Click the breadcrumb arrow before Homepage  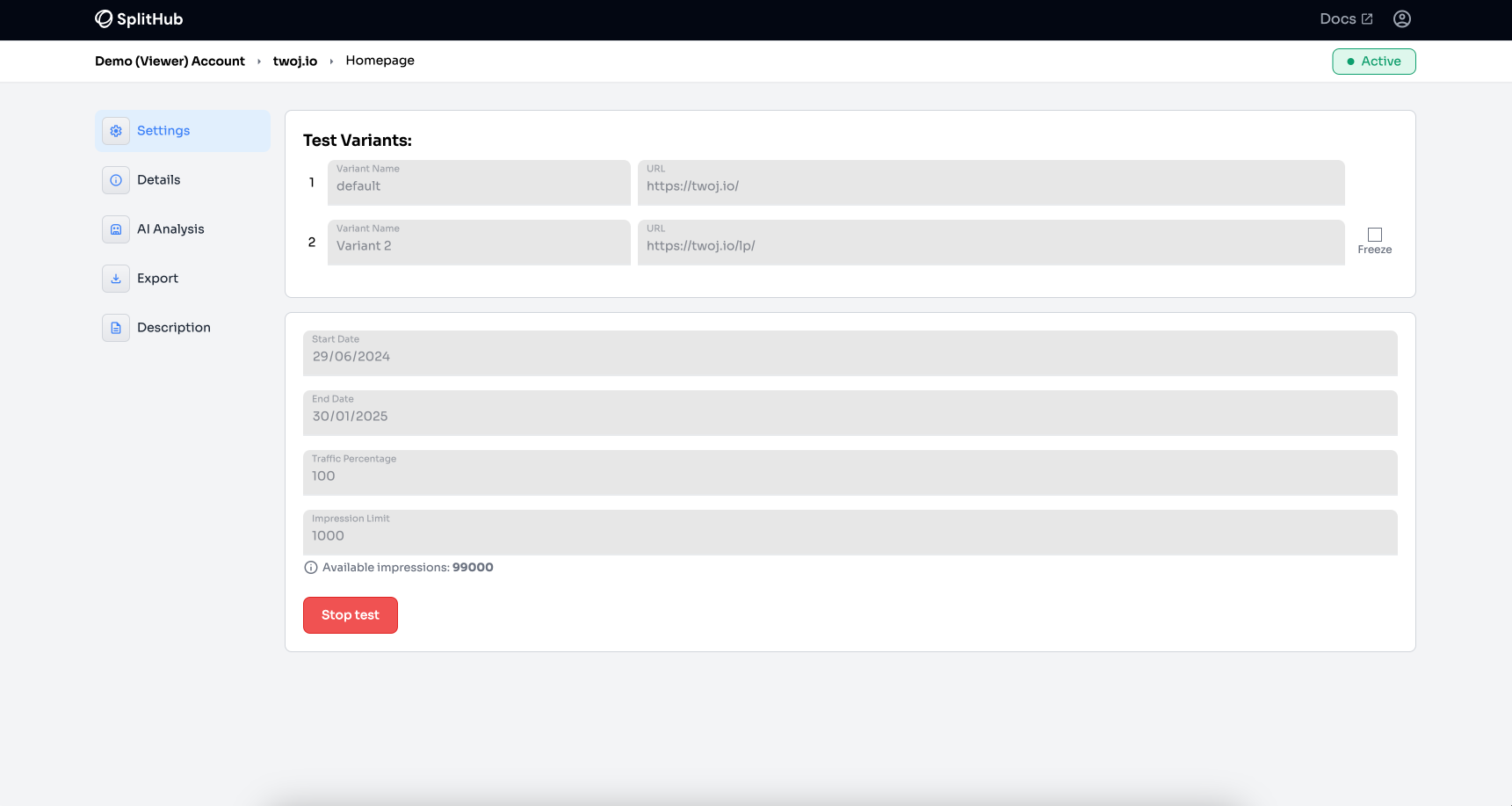pyautogui.click(x=331, y=62)
